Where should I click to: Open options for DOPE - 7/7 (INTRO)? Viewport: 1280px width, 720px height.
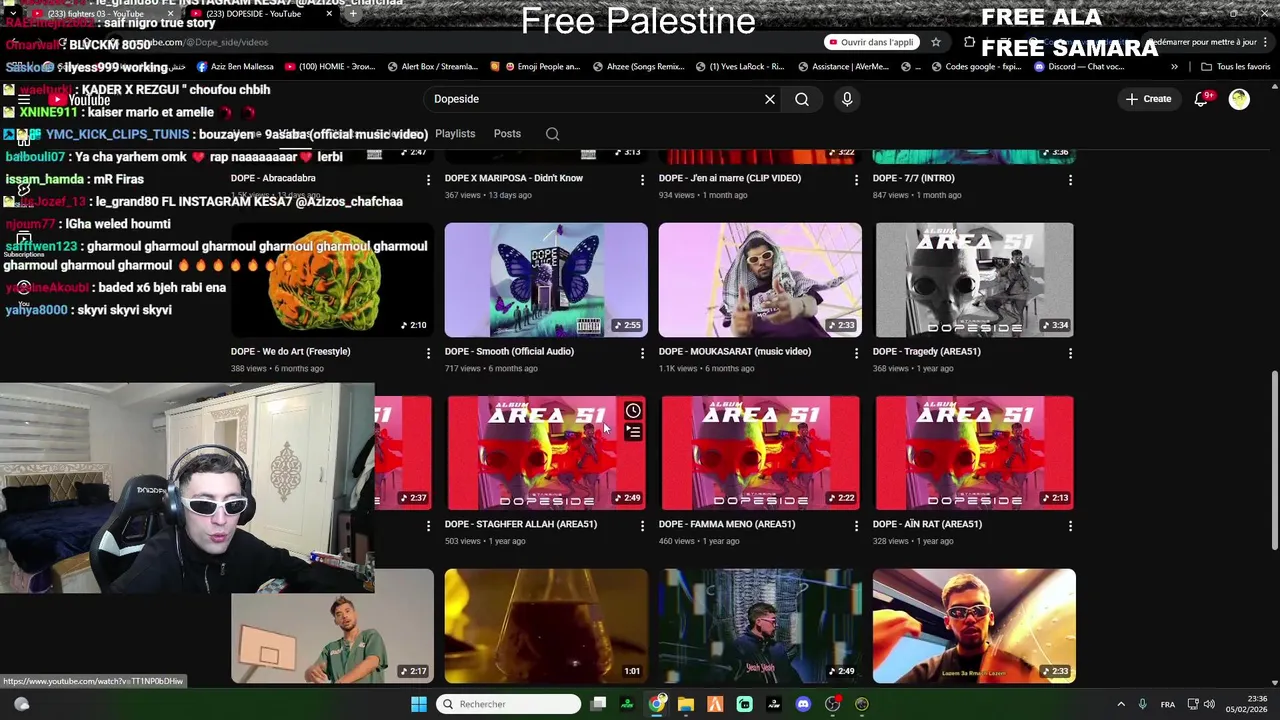1070,180
